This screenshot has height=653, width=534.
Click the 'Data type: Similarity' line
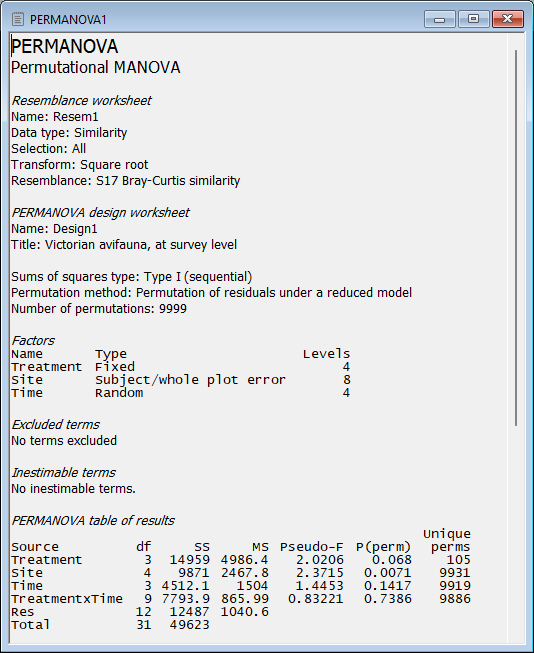pyautogui.click(x=69, y=133)
